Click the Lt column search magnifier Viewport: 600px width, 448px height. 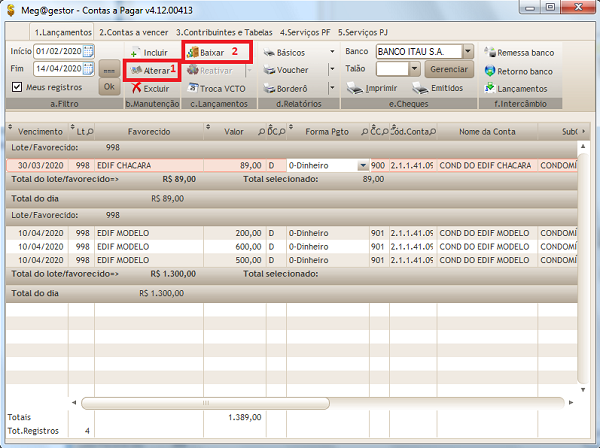tap(90, 132)
